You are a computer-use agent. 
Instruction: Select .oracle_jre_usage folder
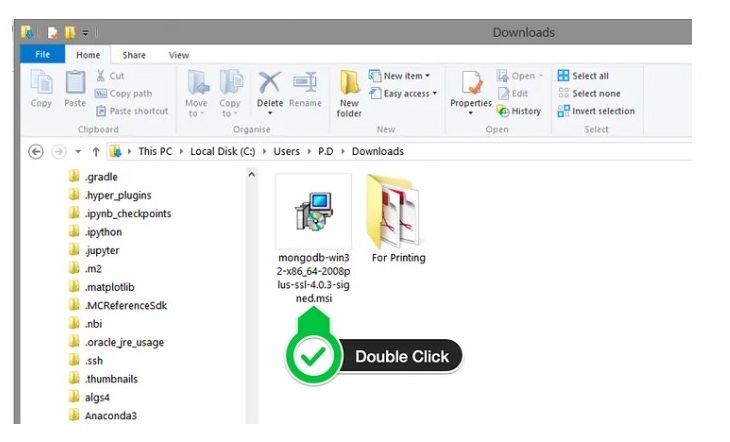[116, 342]
